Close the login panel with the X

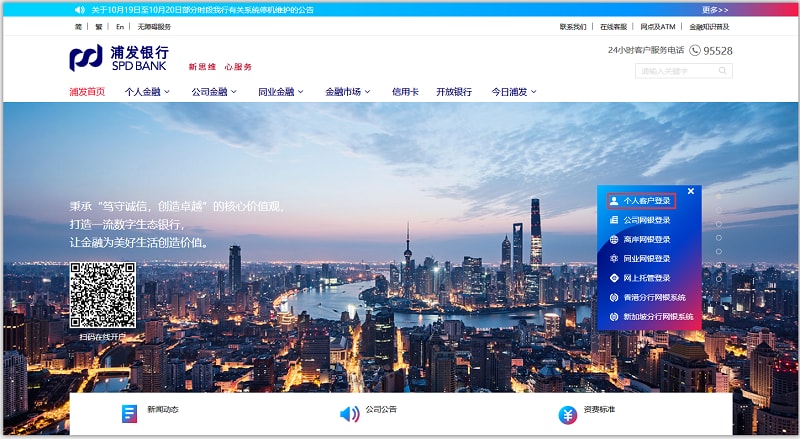pos(690,191)
